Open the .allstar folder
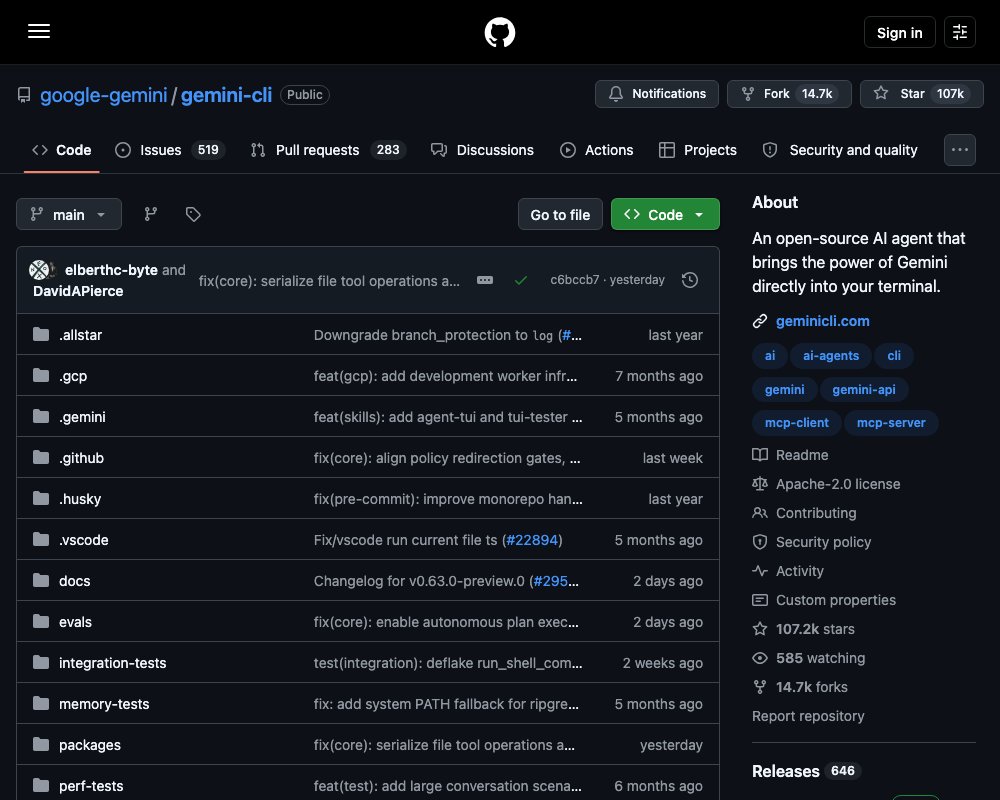1000x800 pixels. click(80, 335)
